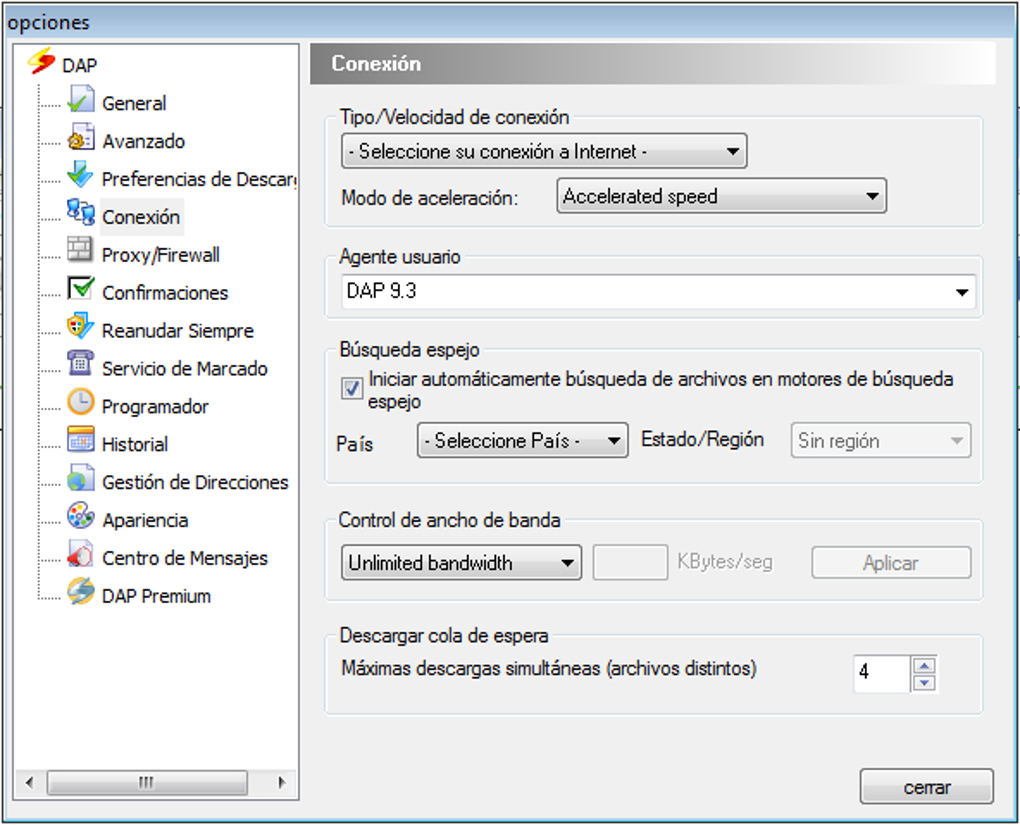Screen dimensions: 1020x825
Task: Click the Proxy/Firewall brick wall icon
Action: click(x=81, y=251)
